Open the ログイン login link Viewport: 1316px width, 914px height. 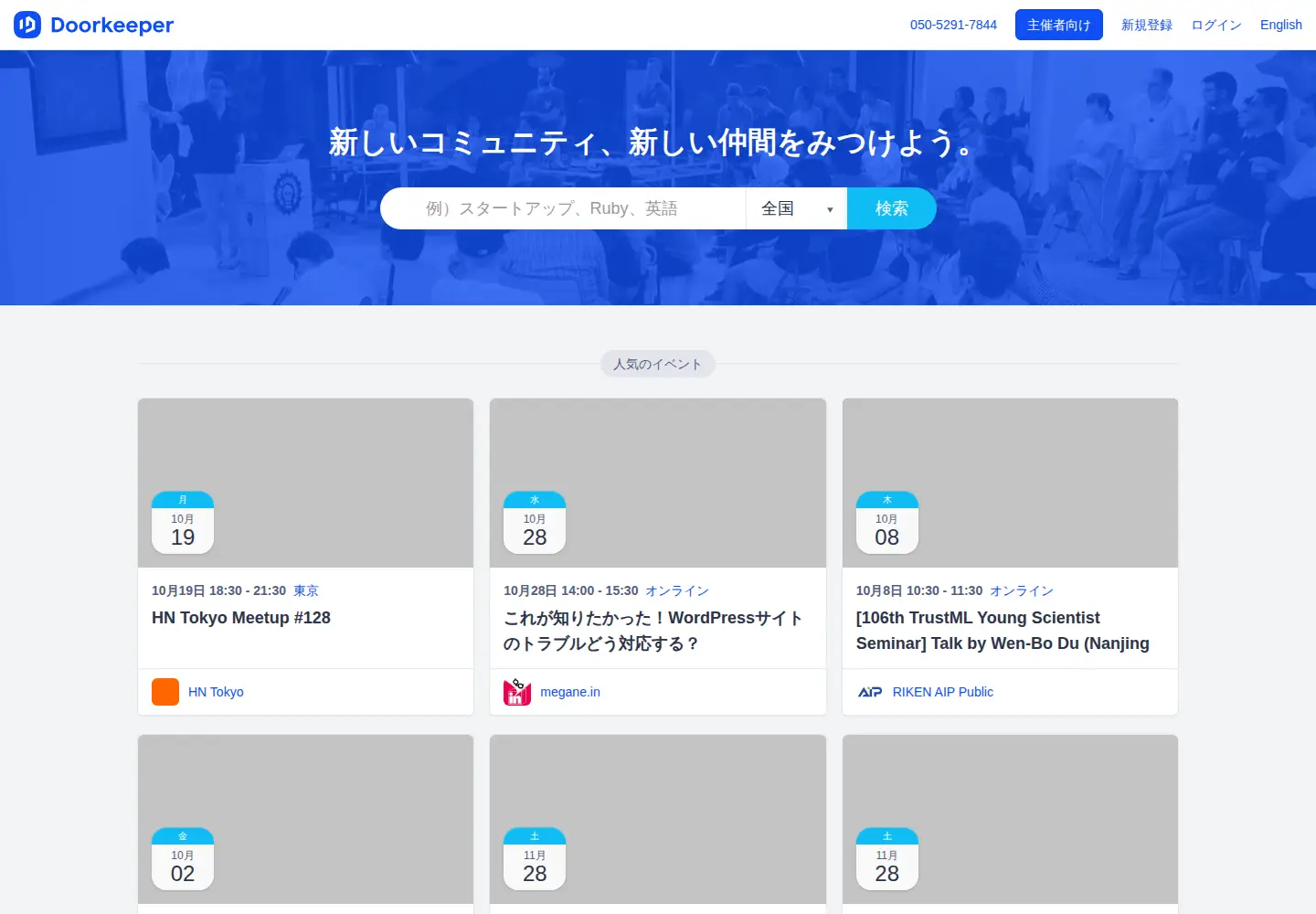(1216, 25)
